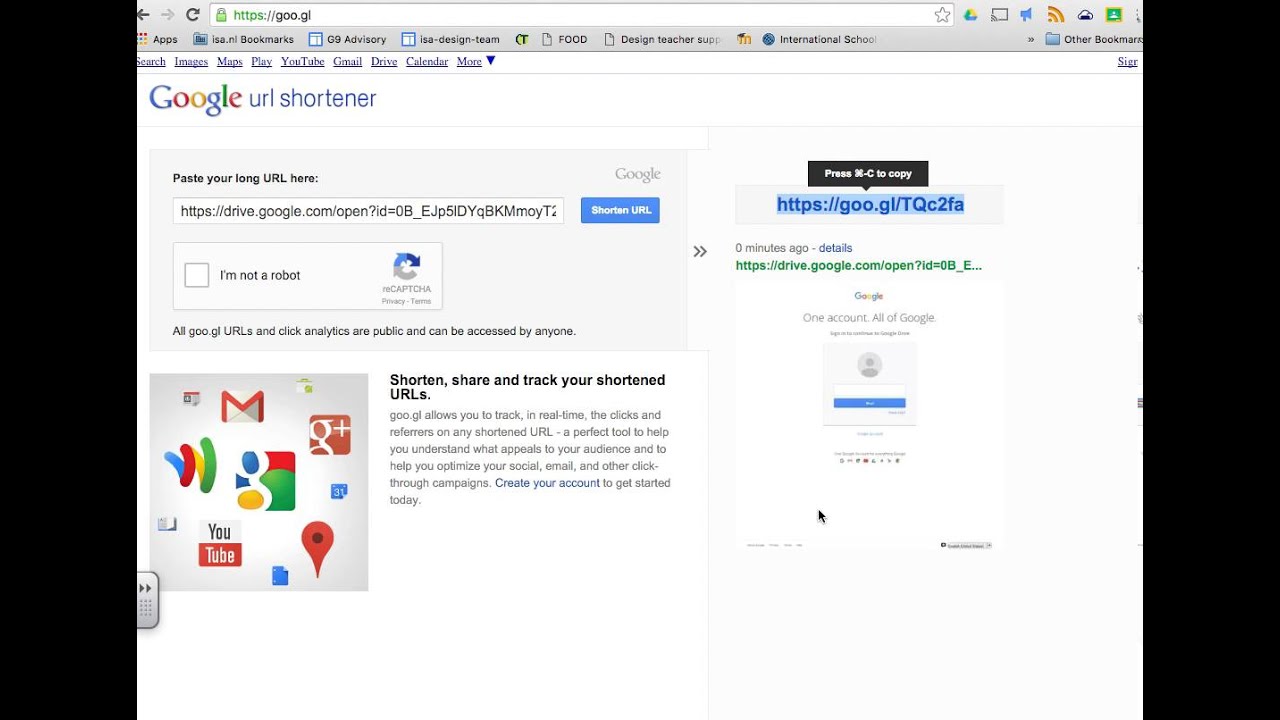Click the side panel expand handle
The height and width of the screenshot is (720, 1280).
147,600
